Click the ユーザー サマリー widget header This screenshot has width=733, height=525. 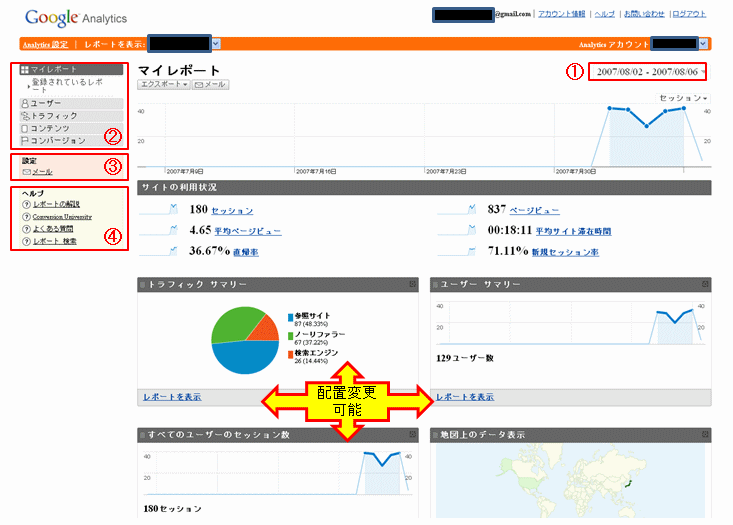571,284
